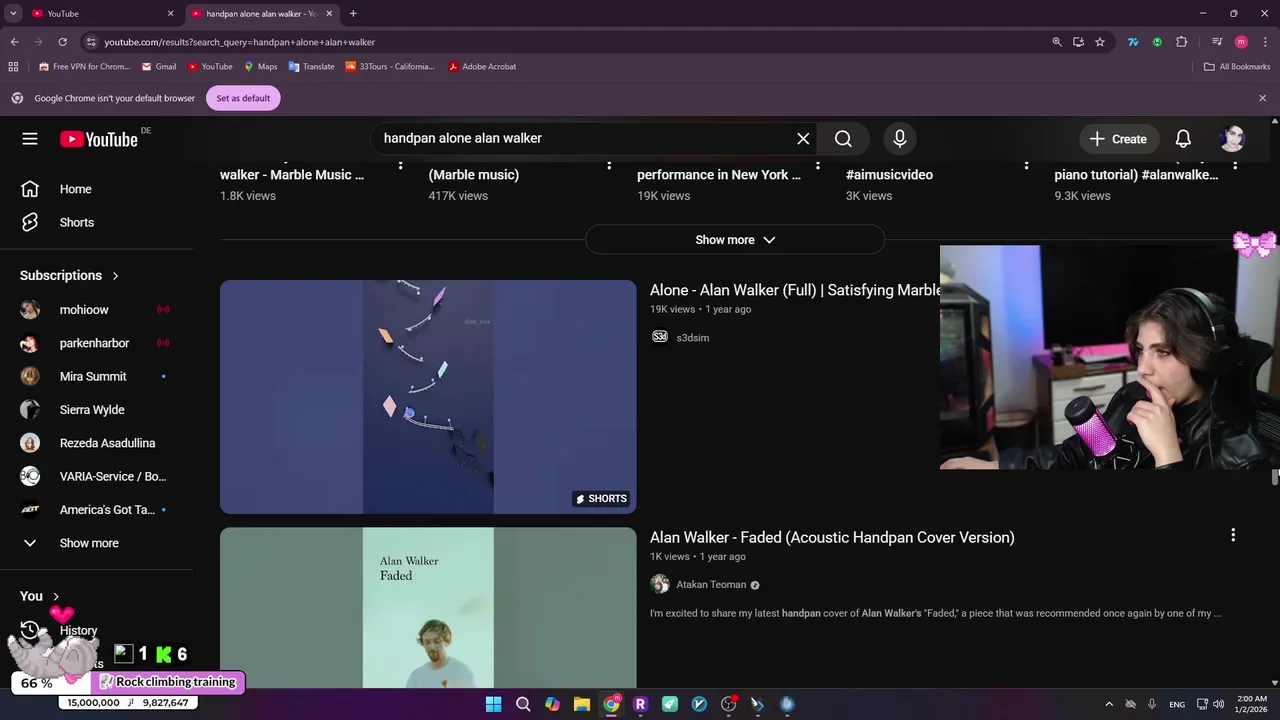The image size is (1280, 720).
Task: Expand the Subscriptions section
Action: click(x=70, y=275)
